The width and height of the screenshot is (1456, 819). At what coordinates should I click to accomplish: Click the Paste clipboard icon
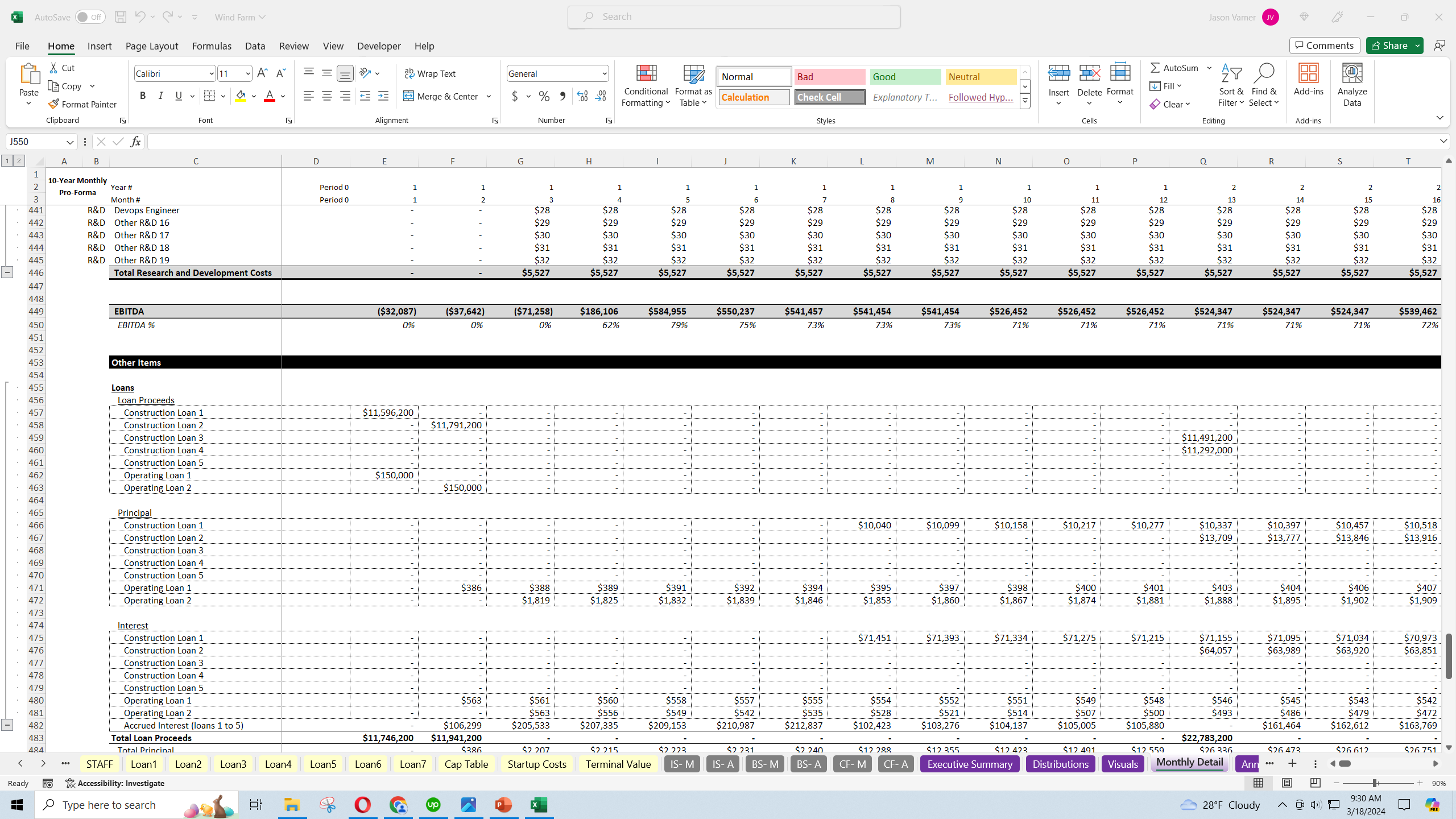[29, 75]
